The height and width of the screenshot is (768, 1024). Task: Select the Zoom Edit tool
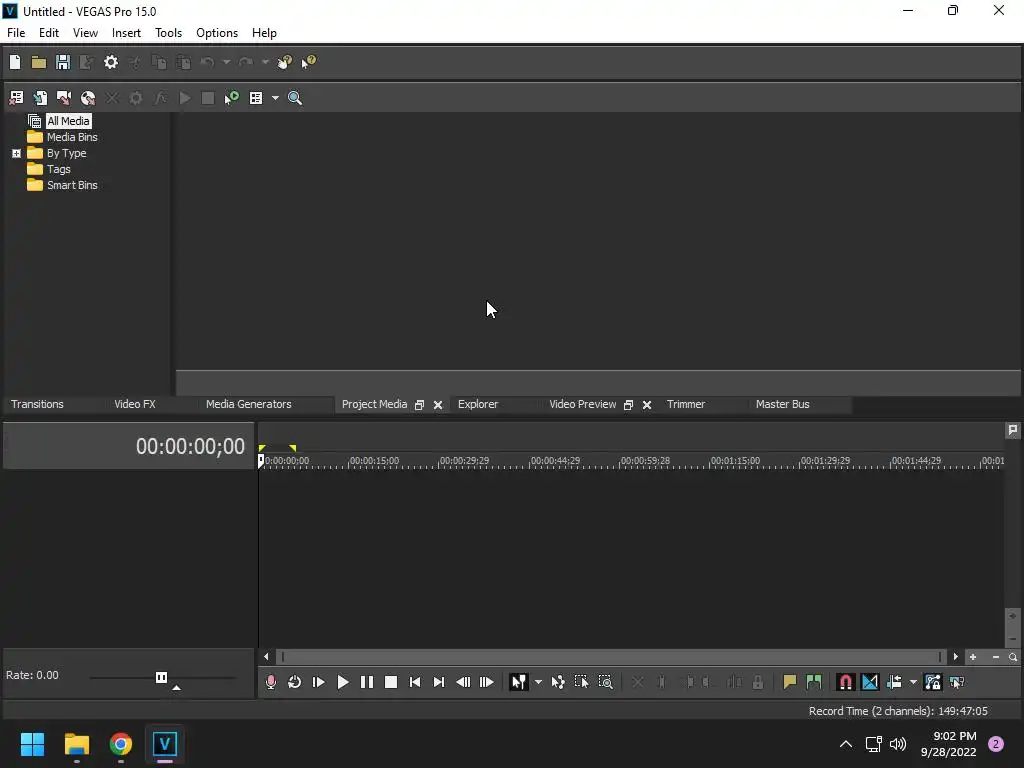(605, 682)
